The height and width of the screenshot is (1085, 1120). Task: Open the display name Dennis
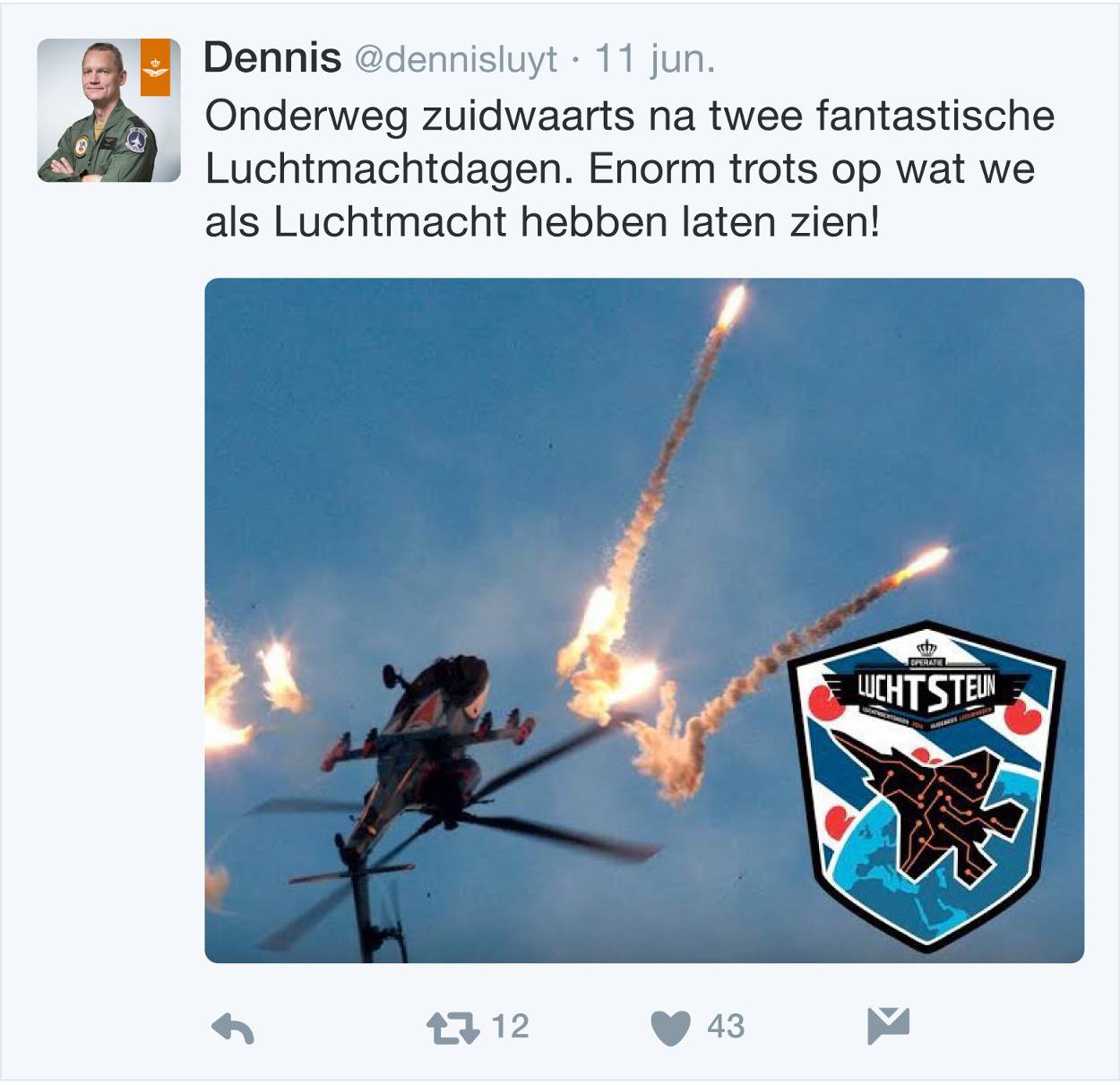[x=272, y=58]
